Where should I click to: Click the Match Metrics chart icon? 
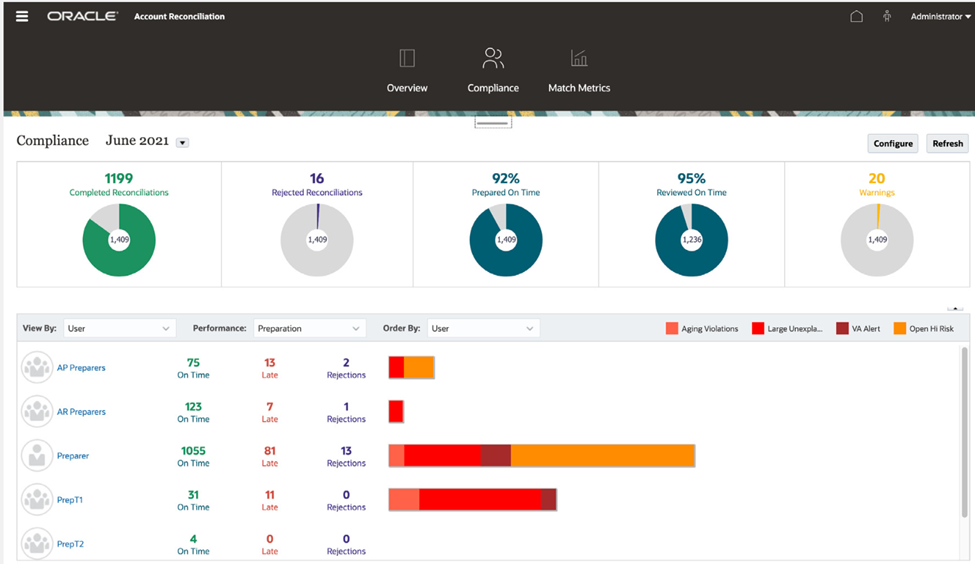[579, 58]
